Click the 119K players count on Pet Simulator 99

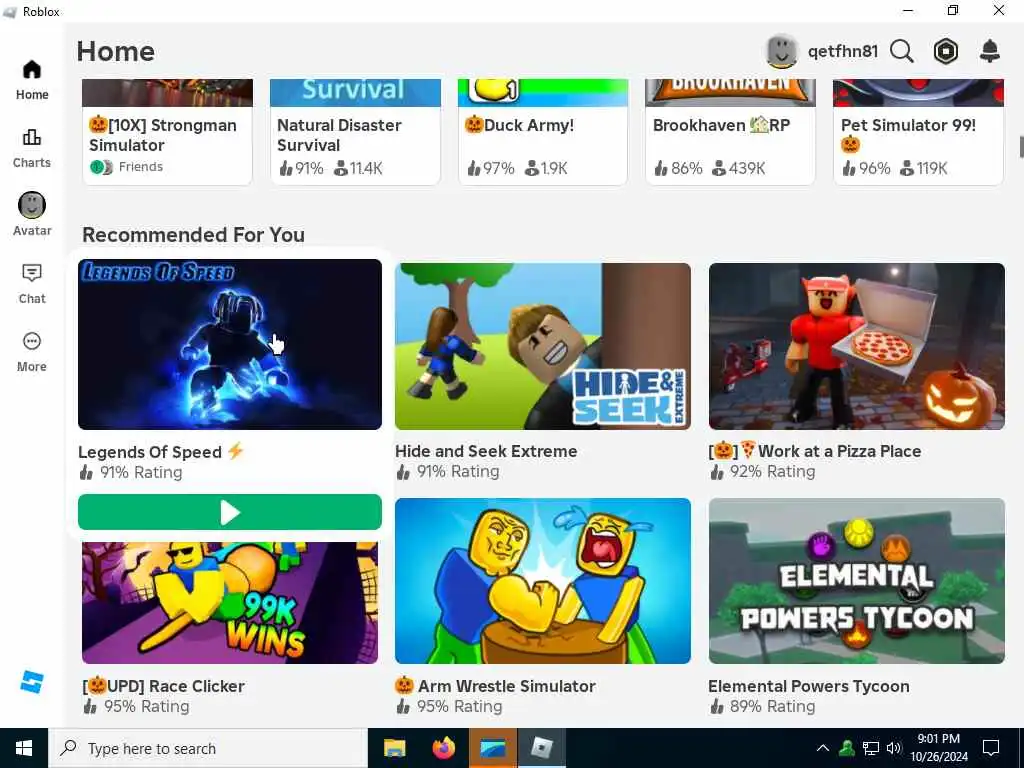pos(923,168)
